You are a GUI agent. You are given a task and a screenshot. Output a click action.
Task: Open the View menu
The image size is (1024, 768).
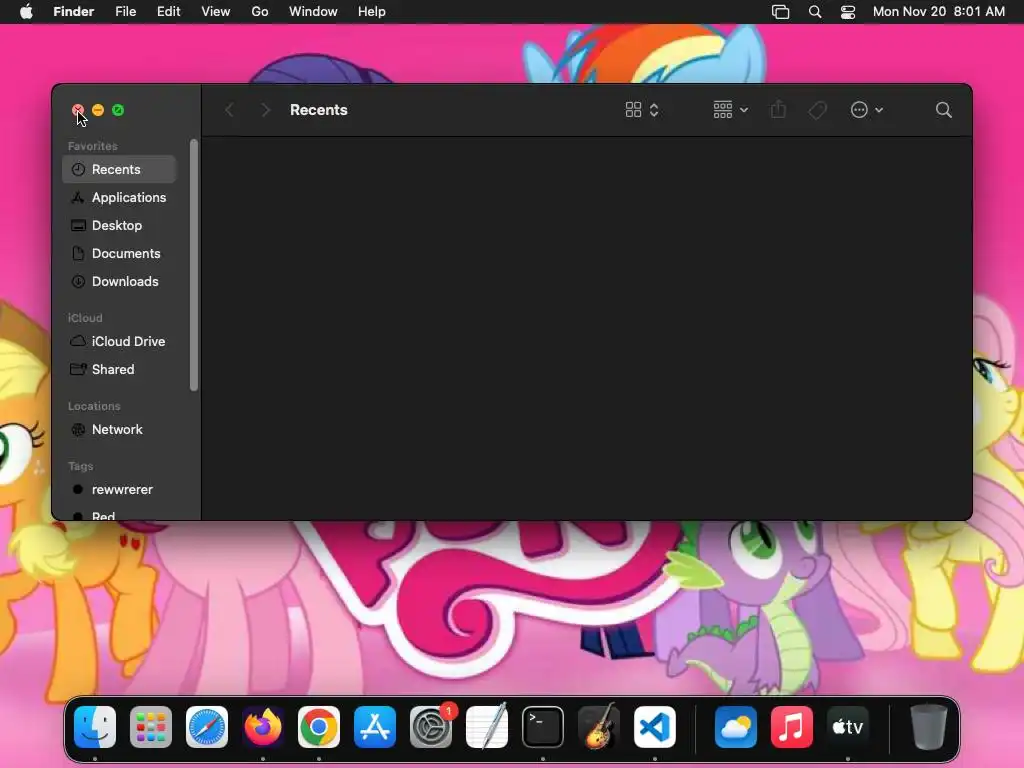click(216, 12)
